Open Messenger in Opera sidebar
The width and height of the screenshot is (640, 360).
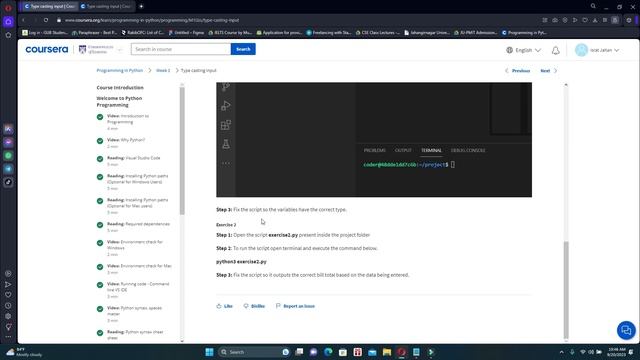(x=8, y=142)
